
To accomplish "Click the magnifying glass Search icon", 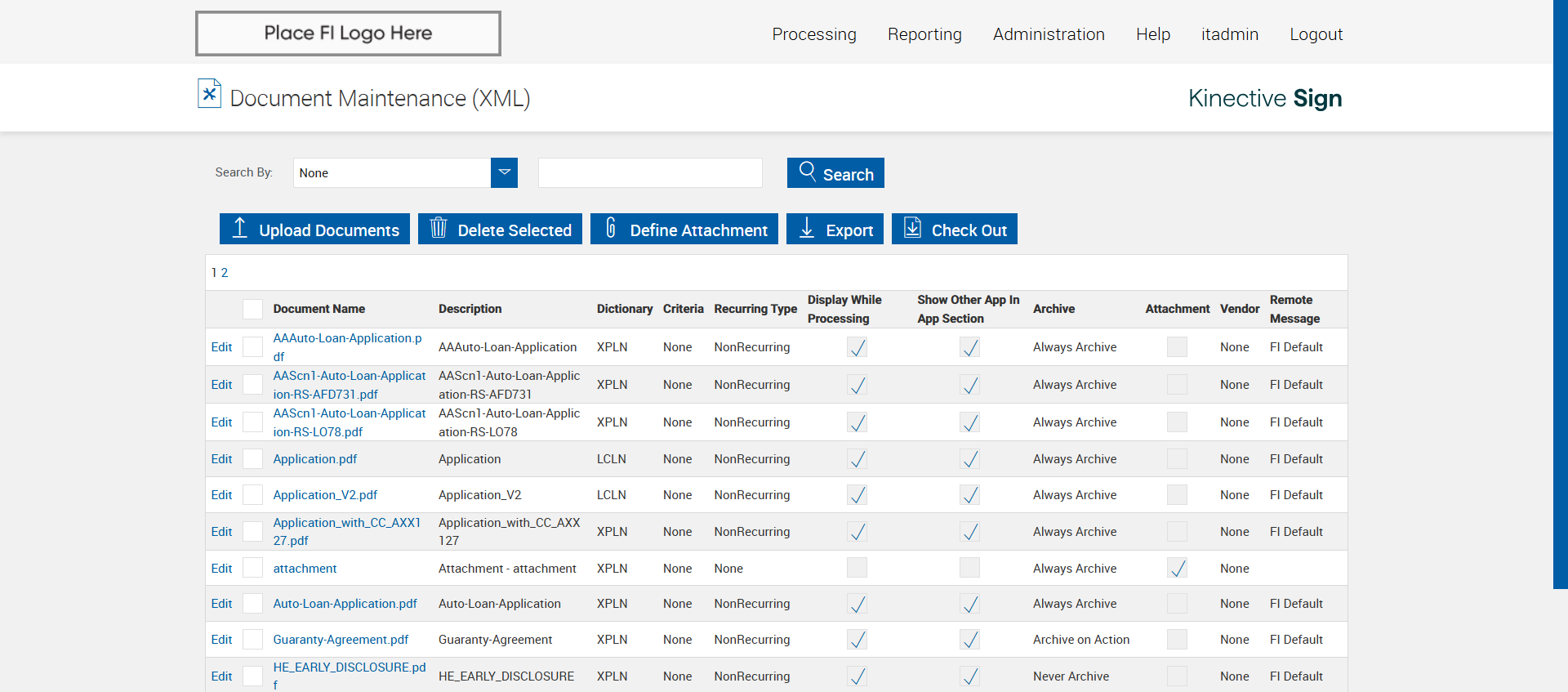I will click(808, 171).
